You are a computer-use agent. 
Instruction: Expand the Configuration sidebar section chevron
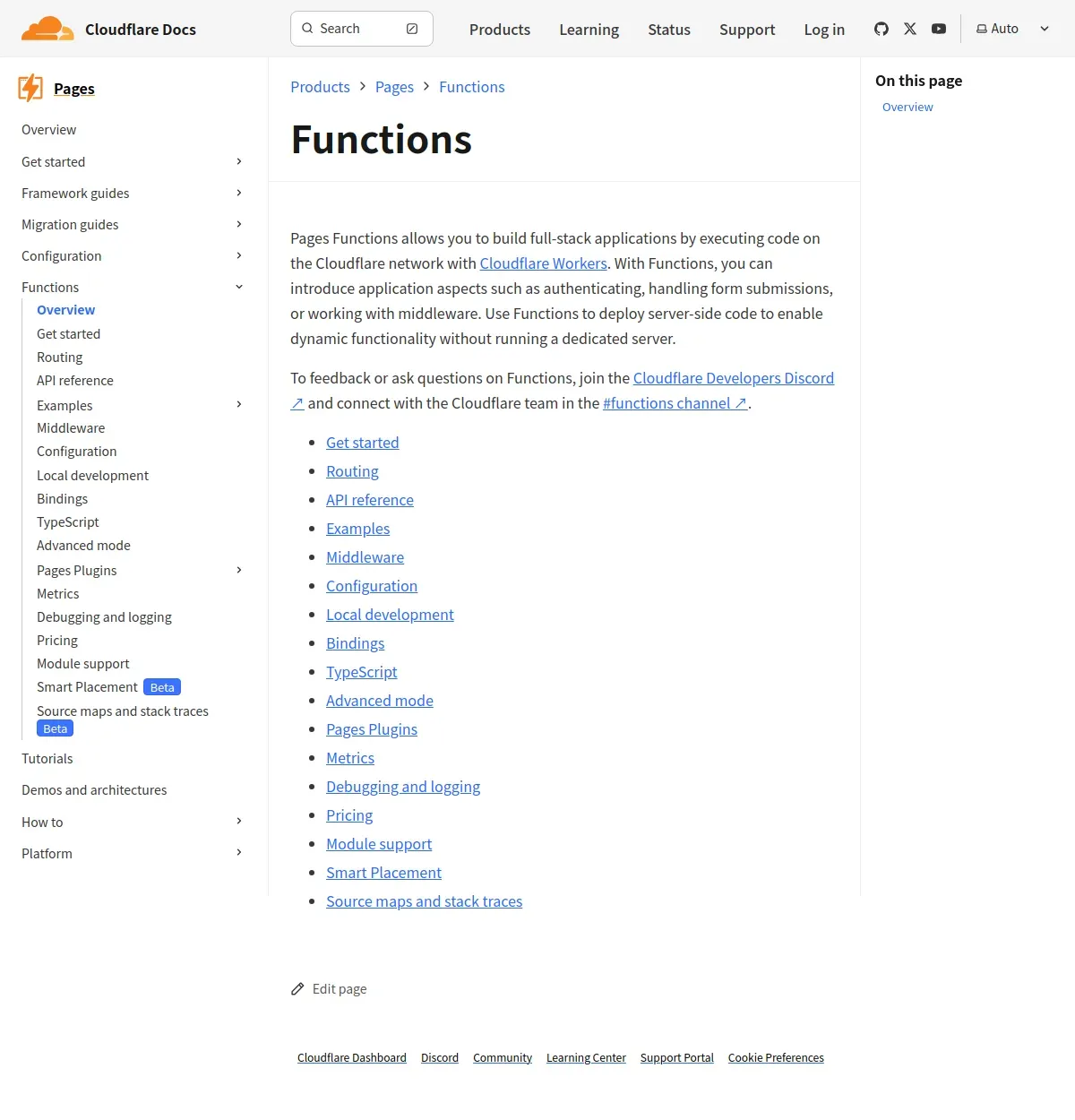[x=239, y=255]
